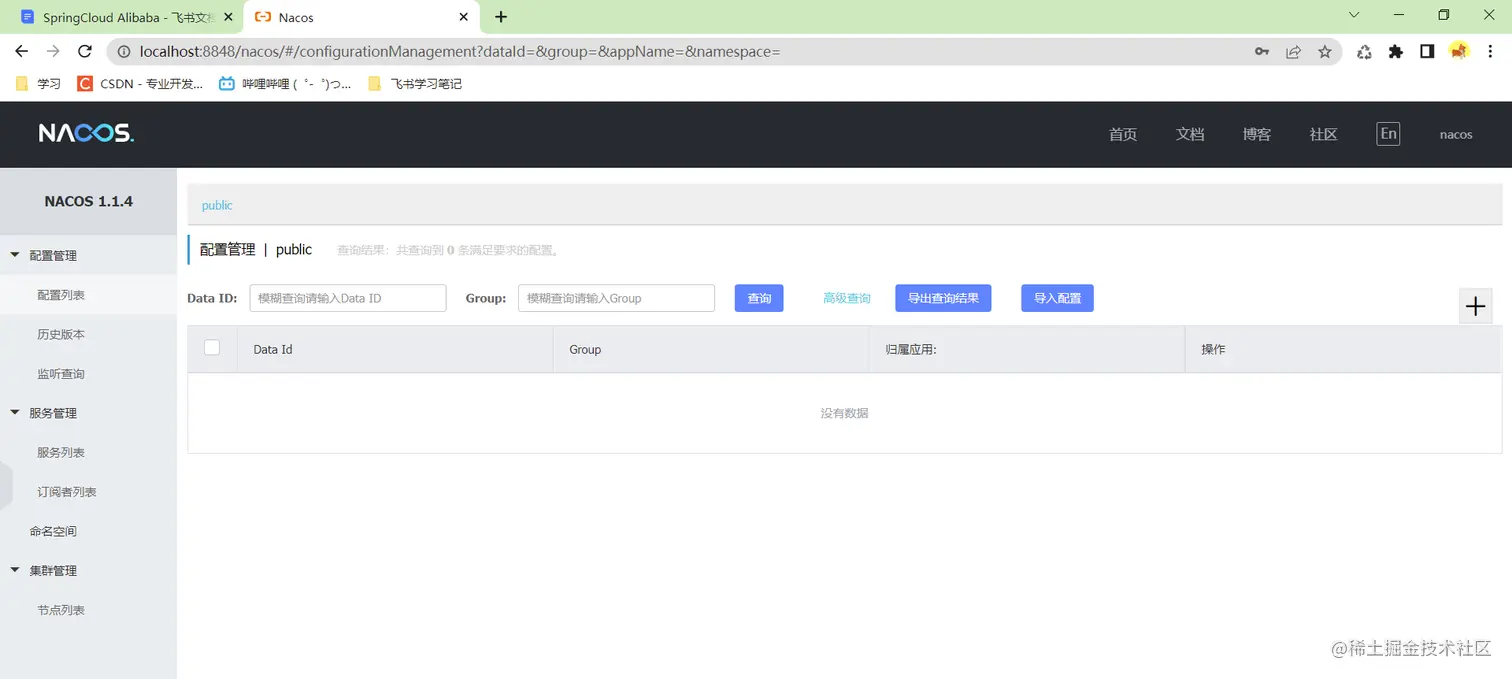Click the 导入配置 button
1512x679 pixels.
tap(1057, 298)
